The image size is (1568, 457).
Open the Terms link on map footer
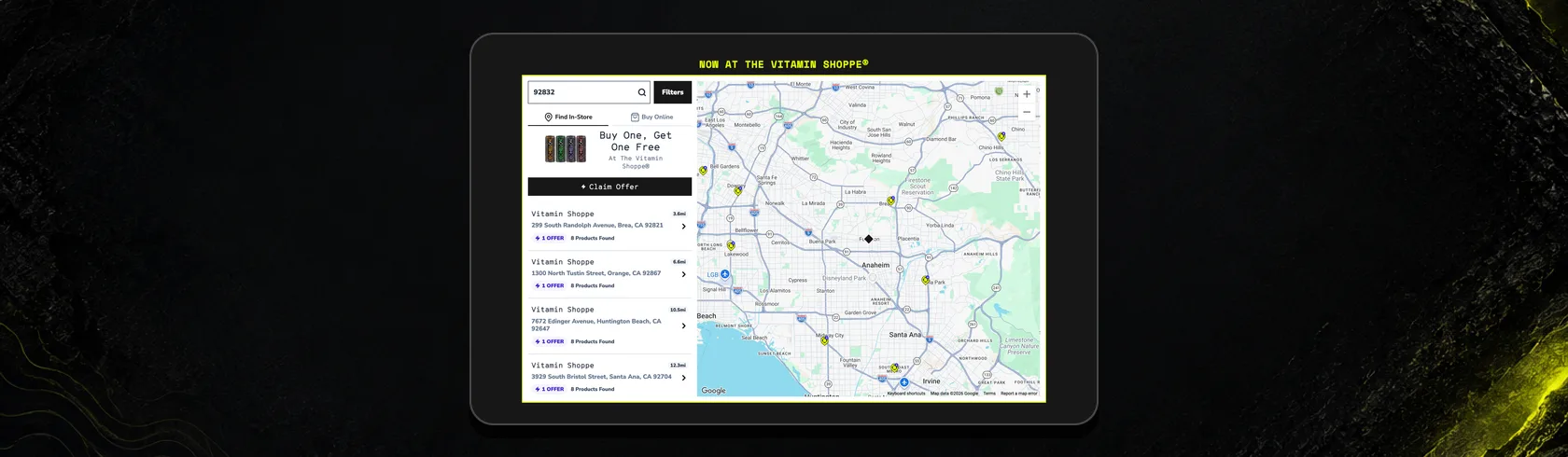click(x=989, y=394)
